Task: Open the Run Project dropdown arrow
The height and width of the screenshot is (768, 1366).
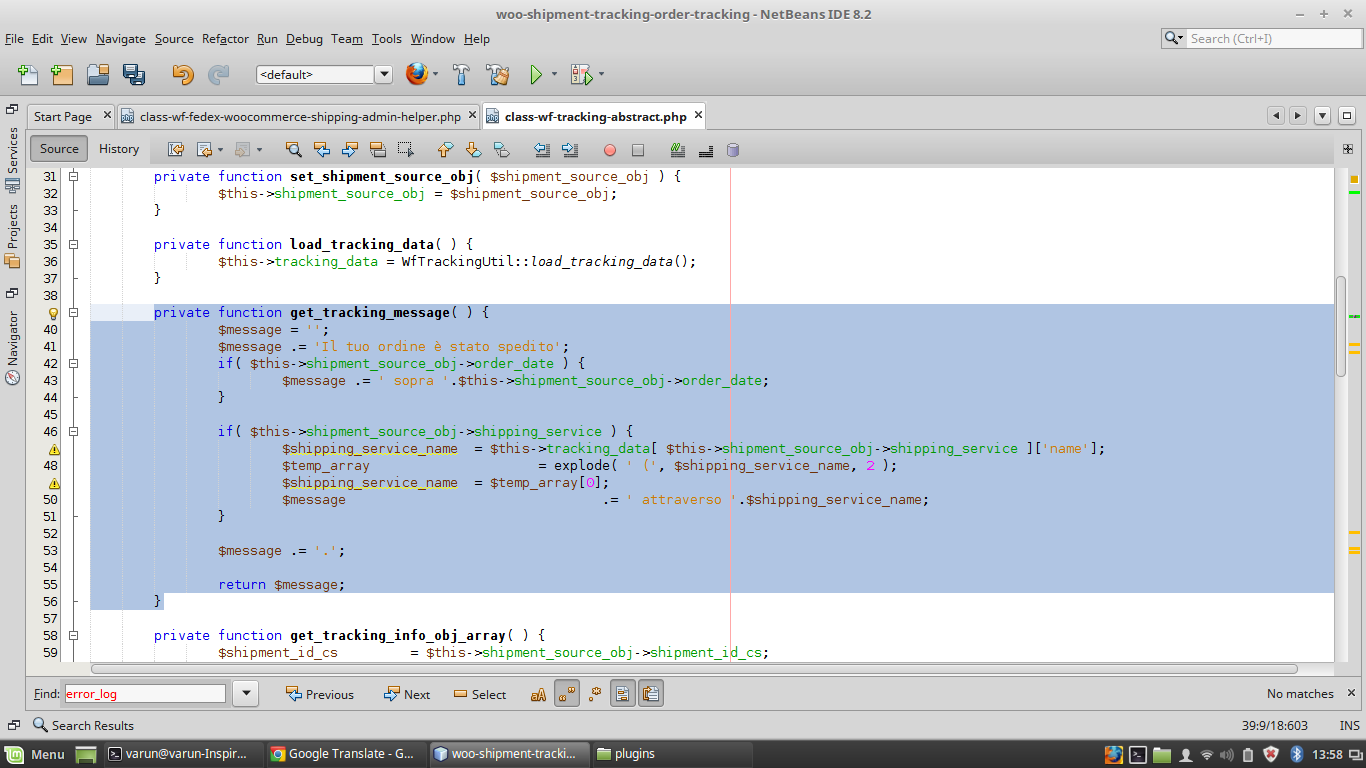Action: pos(554,75)
